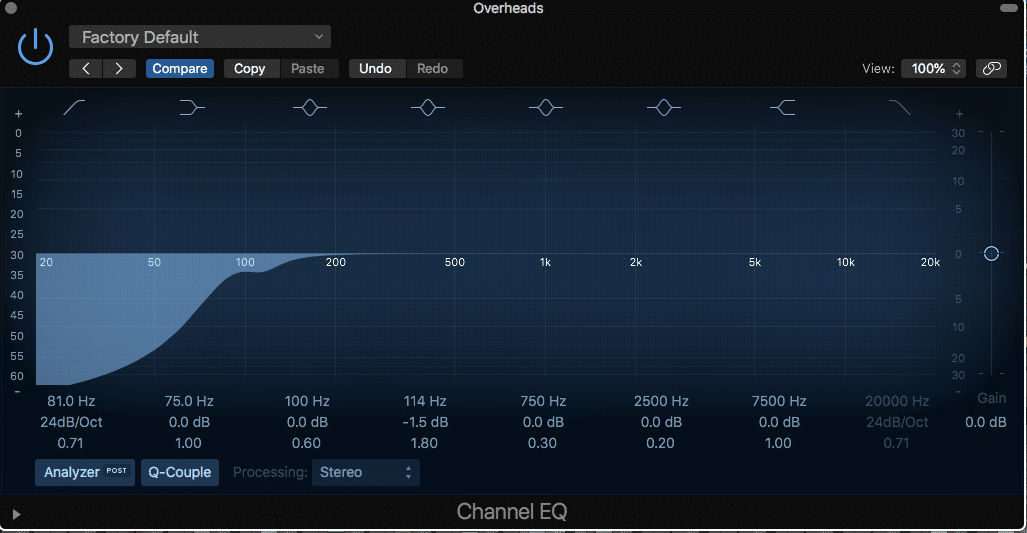Click the -1.5 dB gain value
The height and width of the screenshot is (533, 1027).
point(425,422)
